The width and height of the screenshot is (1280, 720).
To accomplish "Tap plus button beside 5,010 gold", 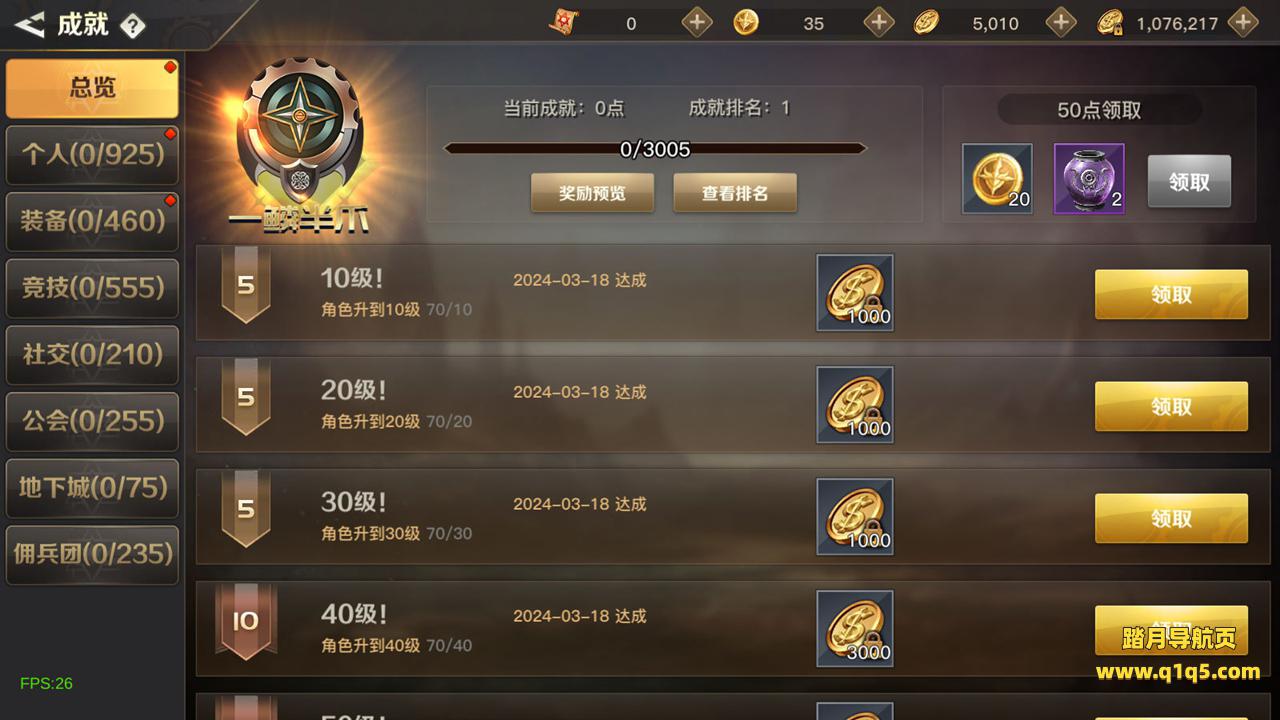I will pos(1061,22).
